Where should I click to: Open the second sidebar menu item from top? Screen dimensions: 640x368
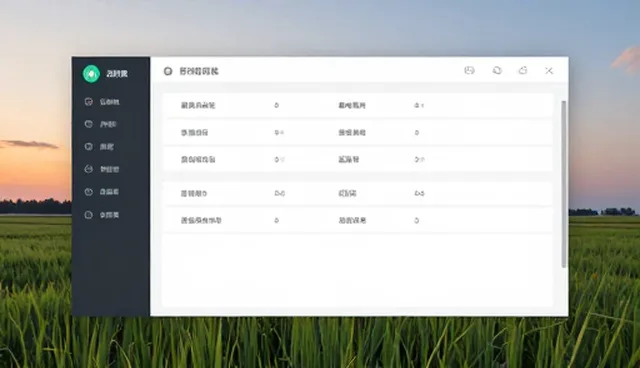tap(100, 124)
